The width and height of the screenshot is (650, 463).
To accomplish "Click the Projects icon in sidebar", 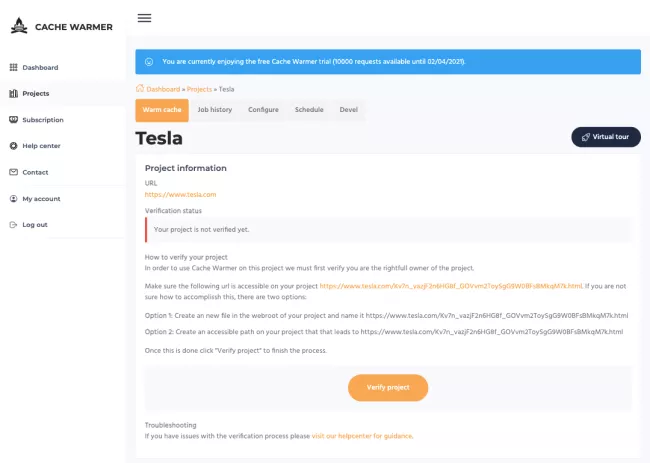I will (13, 93).
